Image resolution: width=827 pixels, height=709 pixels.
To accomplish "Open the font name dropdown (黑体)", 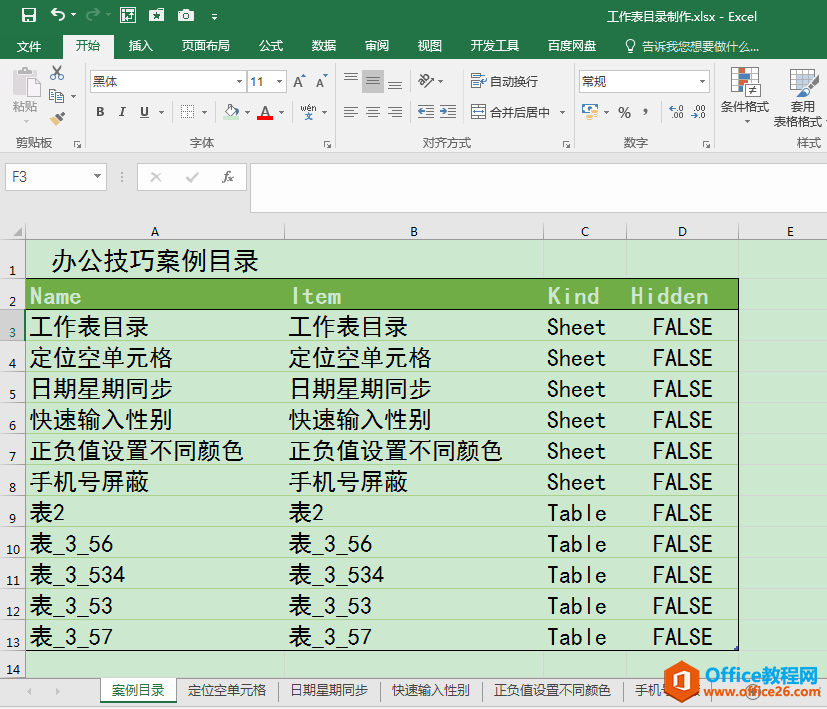I will click(239, 82).
